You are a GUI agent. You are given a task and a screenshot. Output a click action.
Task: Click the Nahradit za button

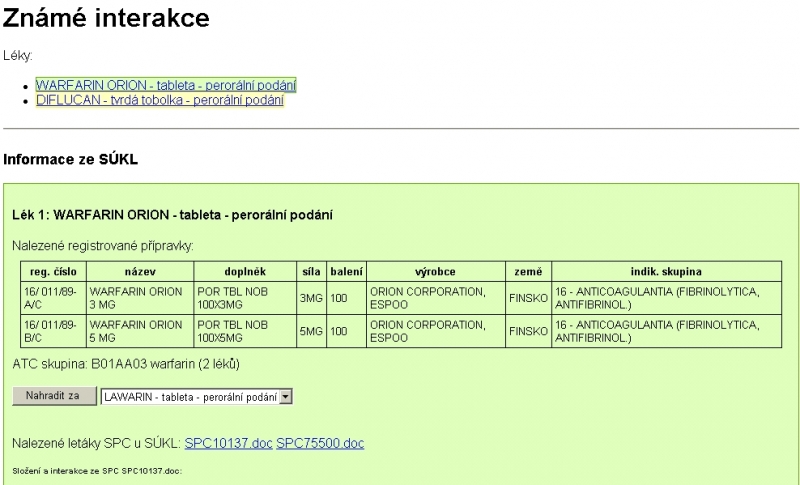[54, 396]
